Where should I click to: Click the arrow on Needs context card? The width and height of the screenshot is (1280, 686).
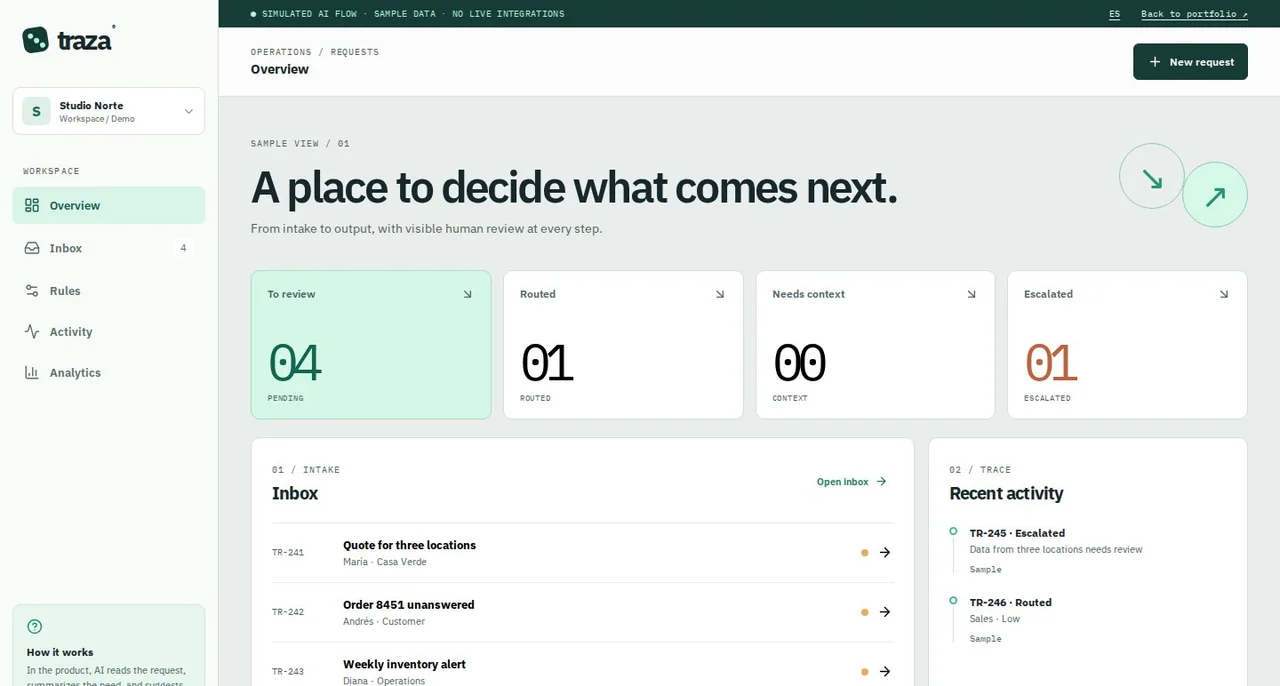(972, 294)
